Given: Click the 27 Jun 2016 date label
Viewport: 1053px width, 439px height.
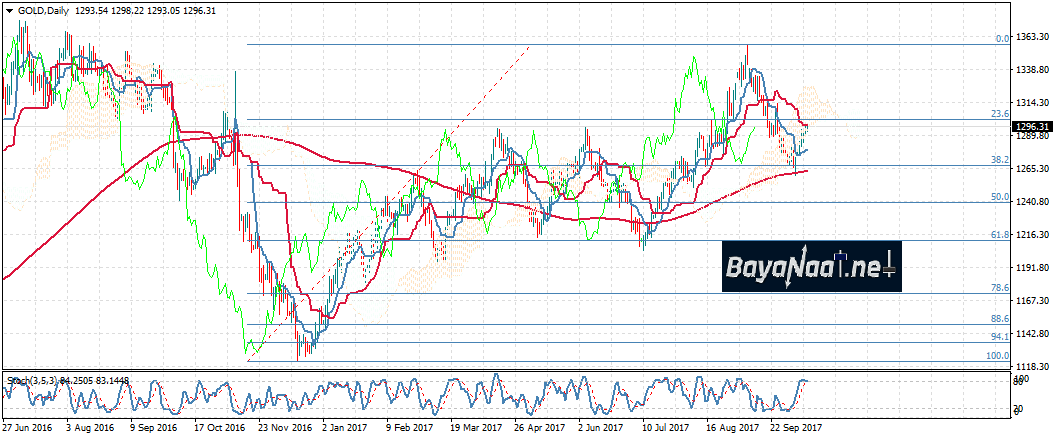Looking at the screenshot, I should (x=28, y=426).
